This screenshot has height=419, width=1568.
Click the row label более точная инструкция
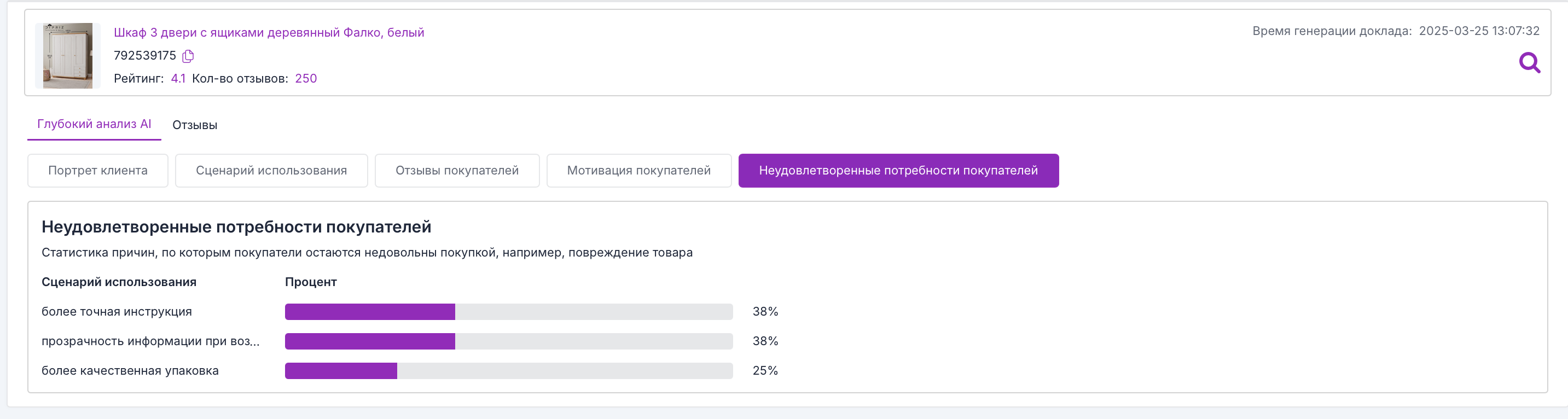point(117,312)
